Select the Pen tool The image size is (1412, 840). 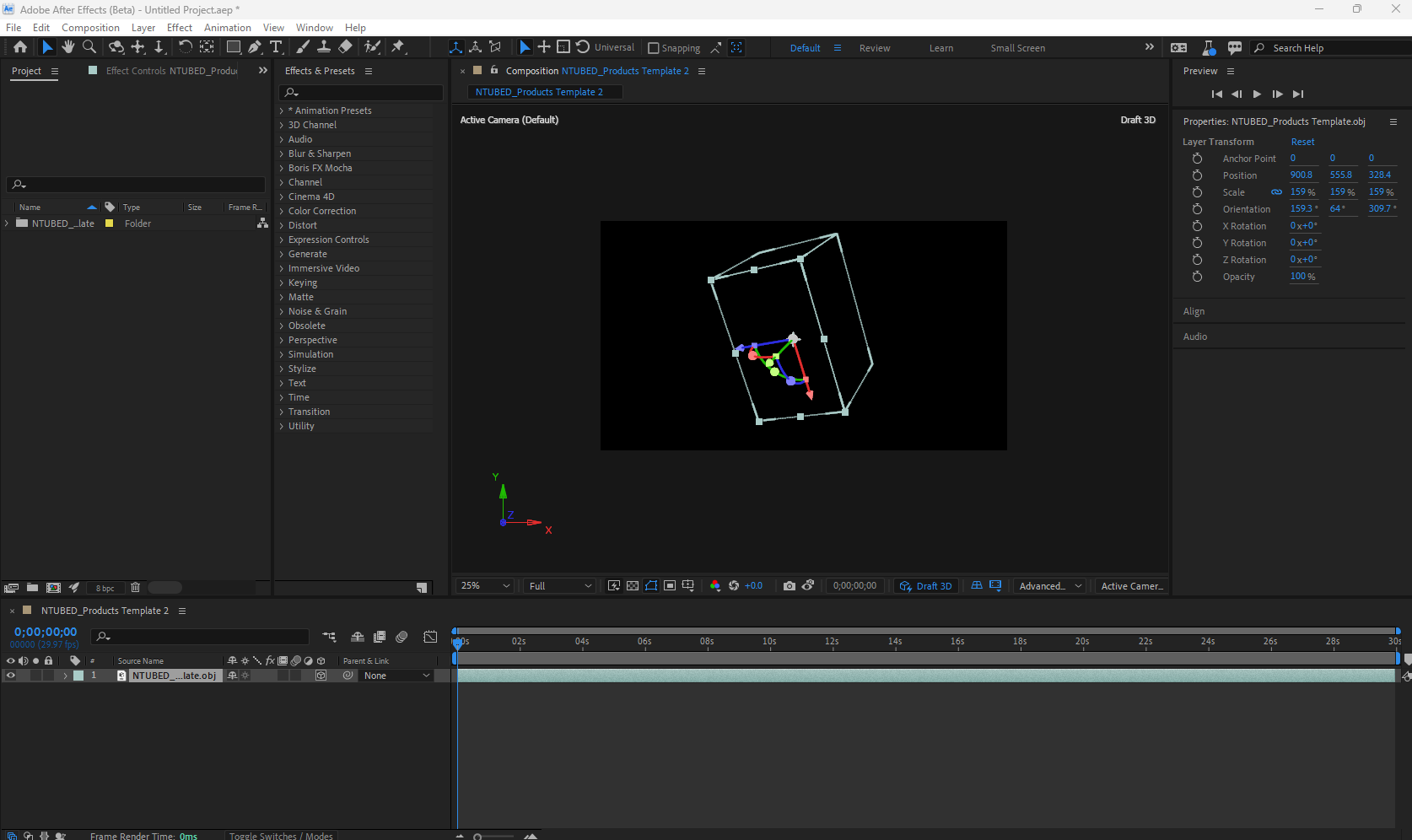(256, 47)
